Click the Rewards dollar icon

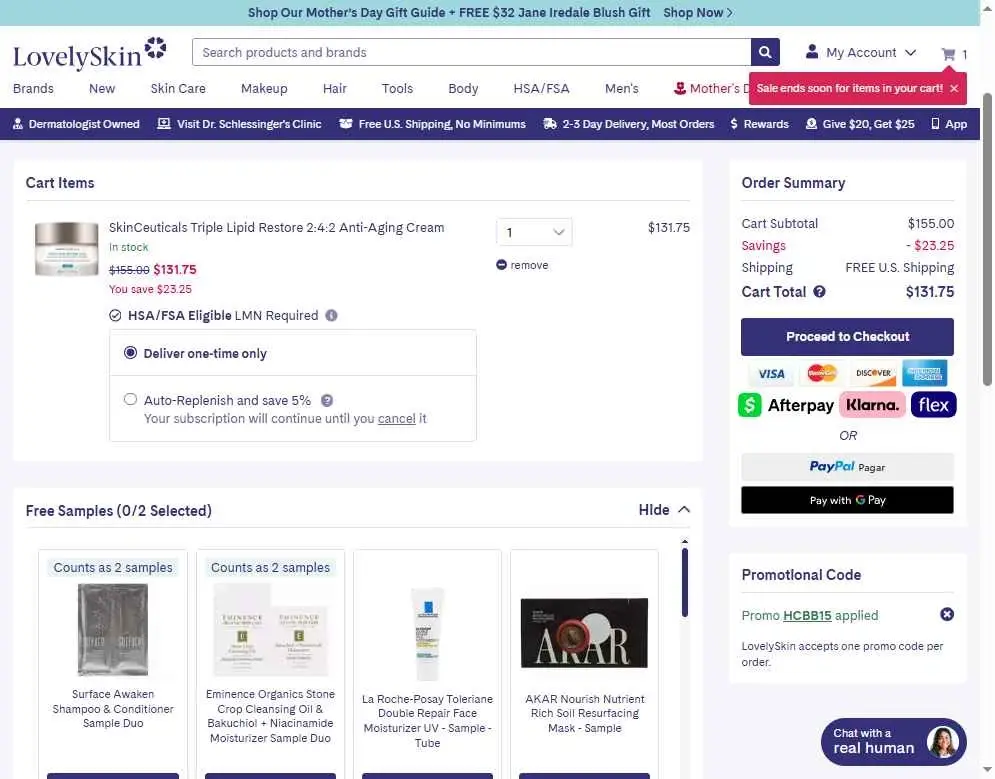(x=734, y=124)
